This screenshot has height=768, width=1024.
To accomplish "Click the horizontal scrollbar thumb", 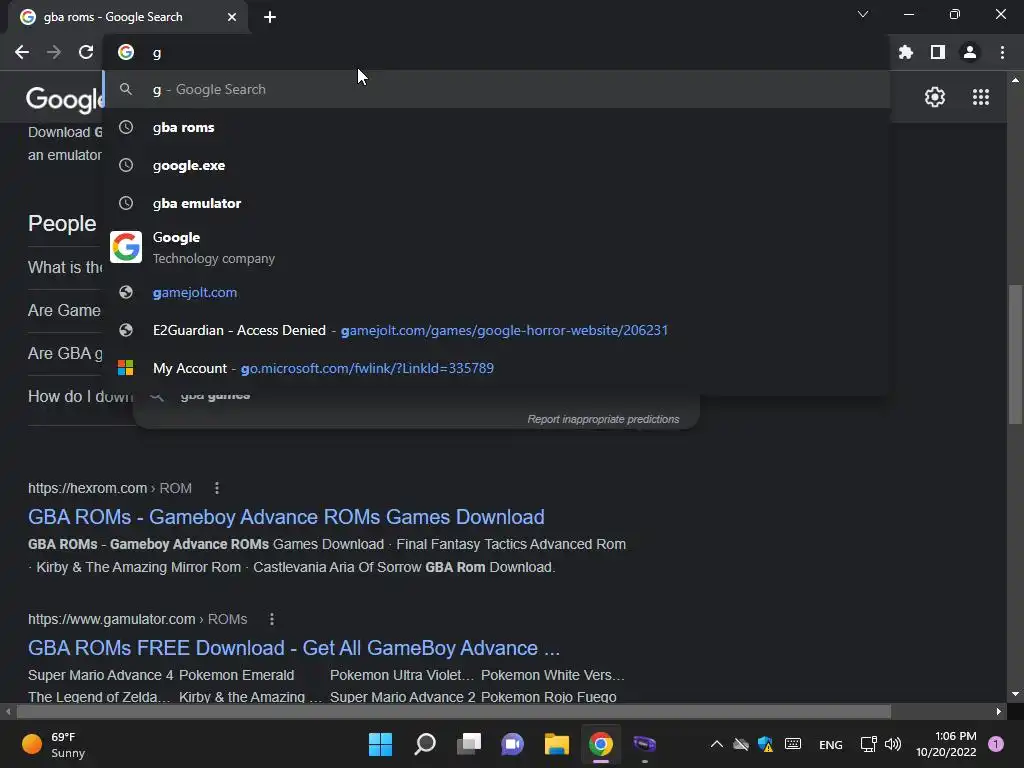I will click(x=454, y=711).
